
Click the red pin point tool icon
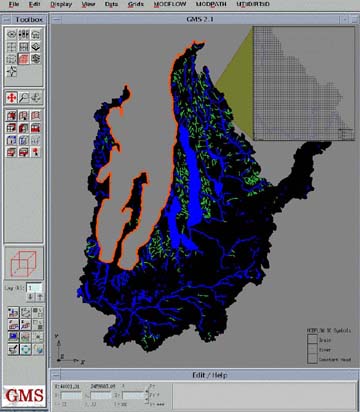[x=36, y=152]
